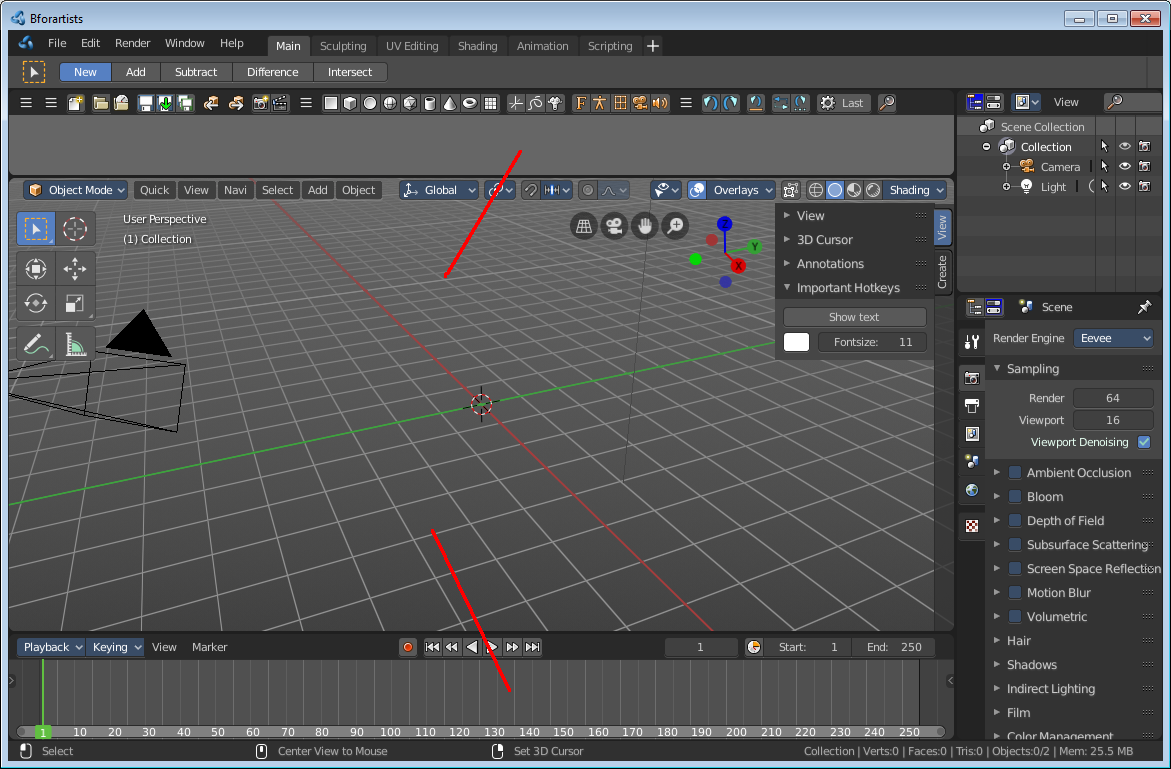This screenshot has width=1171, height=769.
Task: Click the camera view navigation icon
Action: coord(614,225)
